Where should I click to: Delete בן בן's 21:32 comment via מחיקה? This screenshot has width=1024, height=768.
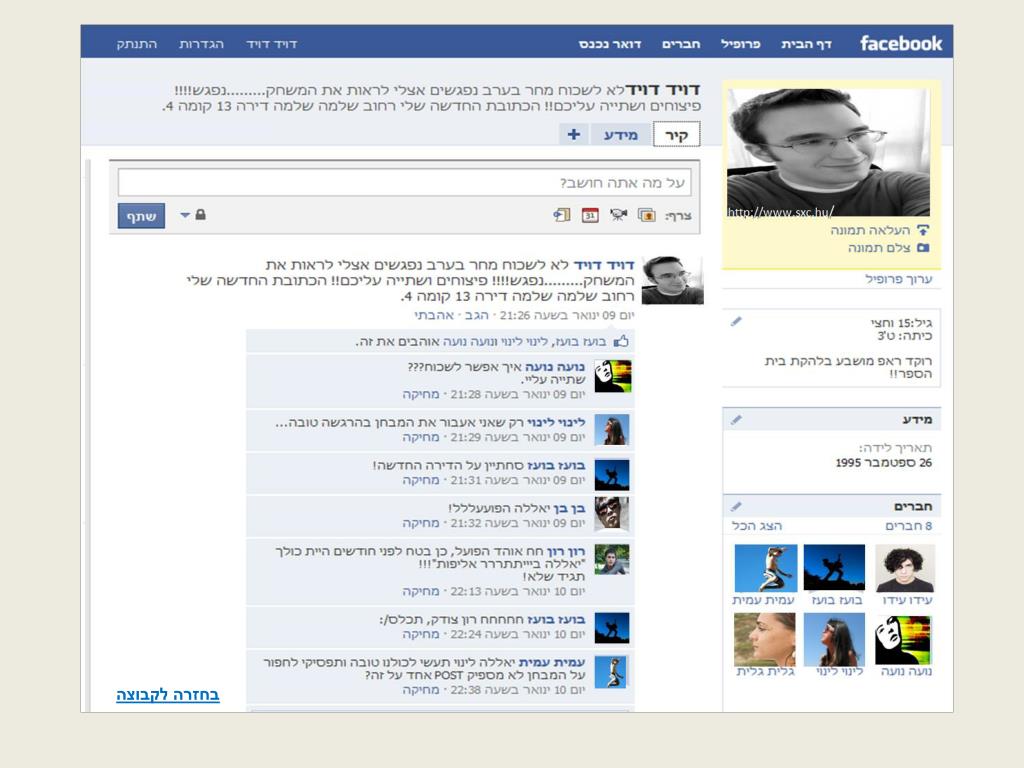coord(421,523)
